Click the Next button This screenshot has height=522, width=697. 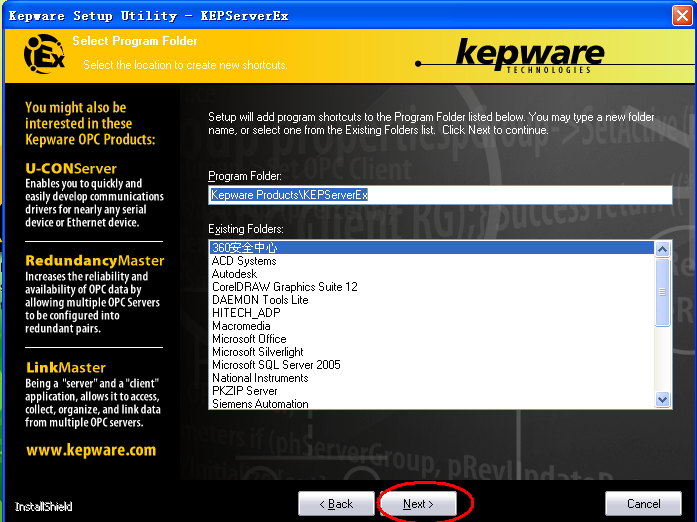[x=418, y=504]
